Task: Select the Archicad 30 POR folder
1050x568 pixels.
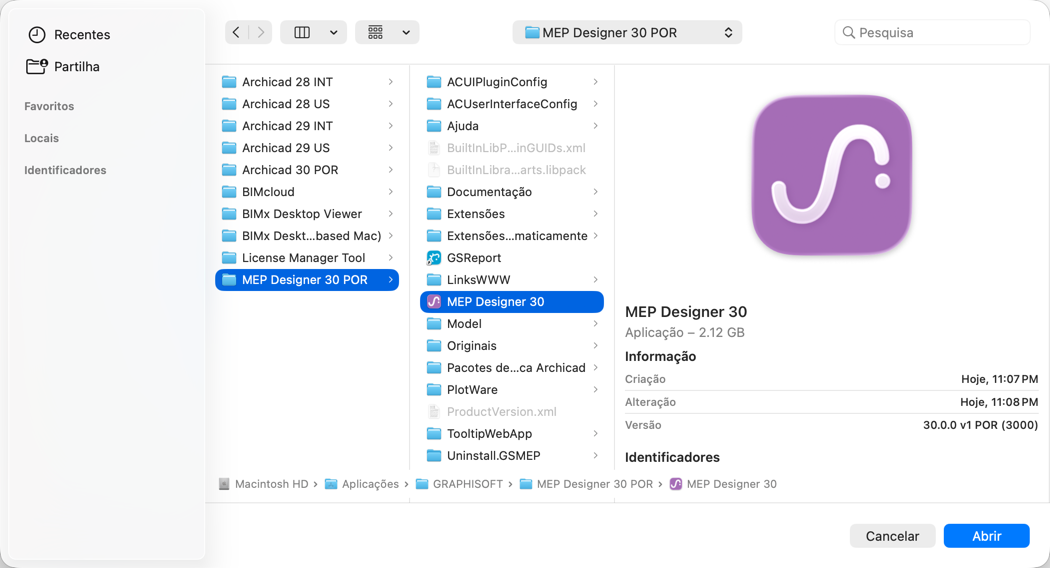Action: tap(307, 169)
